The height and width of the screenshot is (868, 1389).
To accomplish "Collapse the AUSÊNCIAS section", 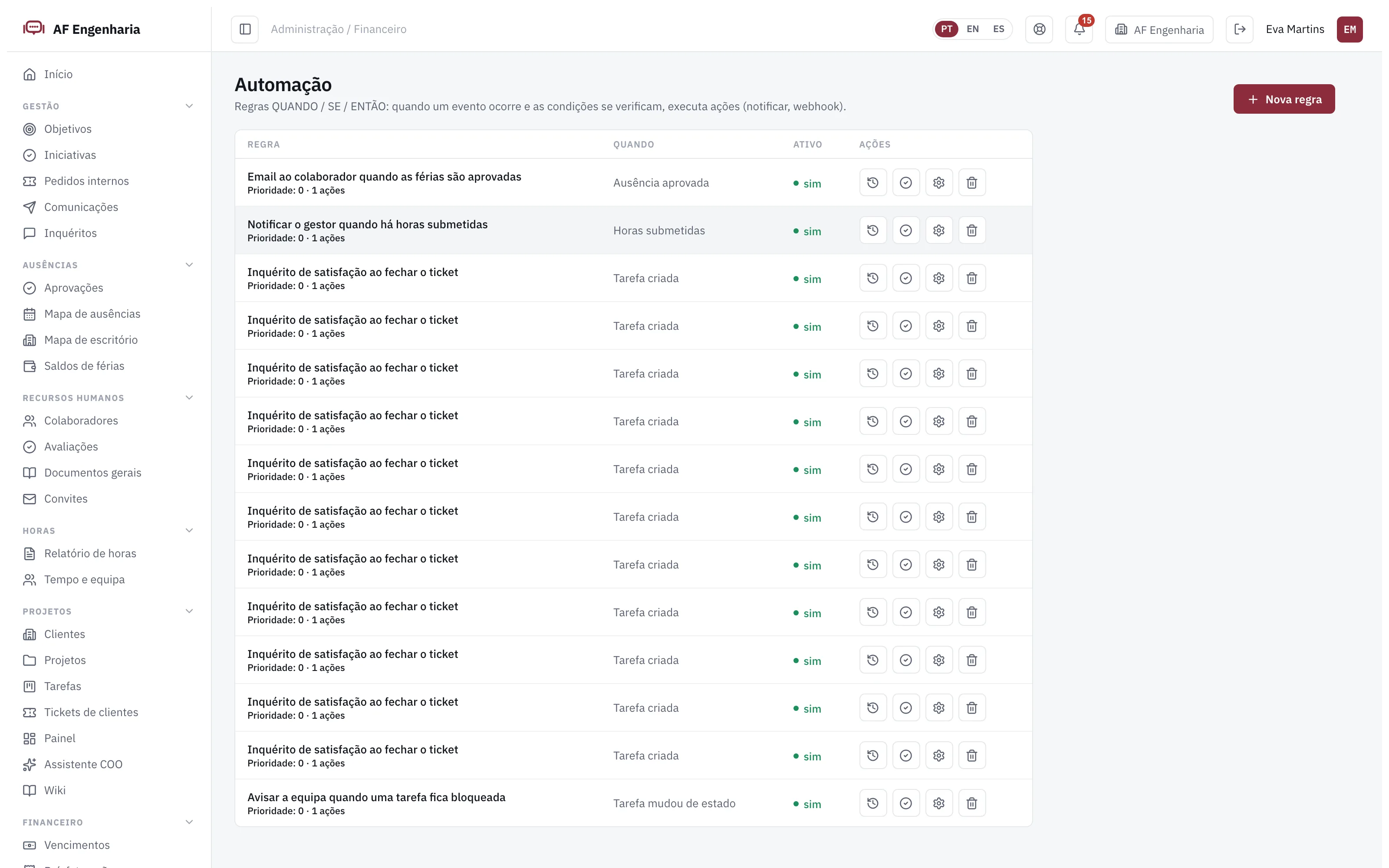I will (x=189, y=265).
